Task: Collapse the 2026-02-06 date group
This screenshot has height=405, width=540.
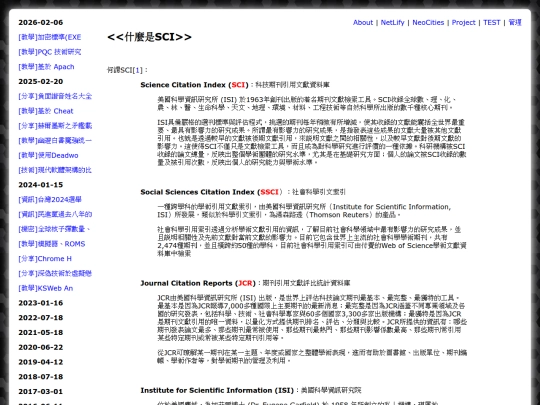Action: (41, 22)
